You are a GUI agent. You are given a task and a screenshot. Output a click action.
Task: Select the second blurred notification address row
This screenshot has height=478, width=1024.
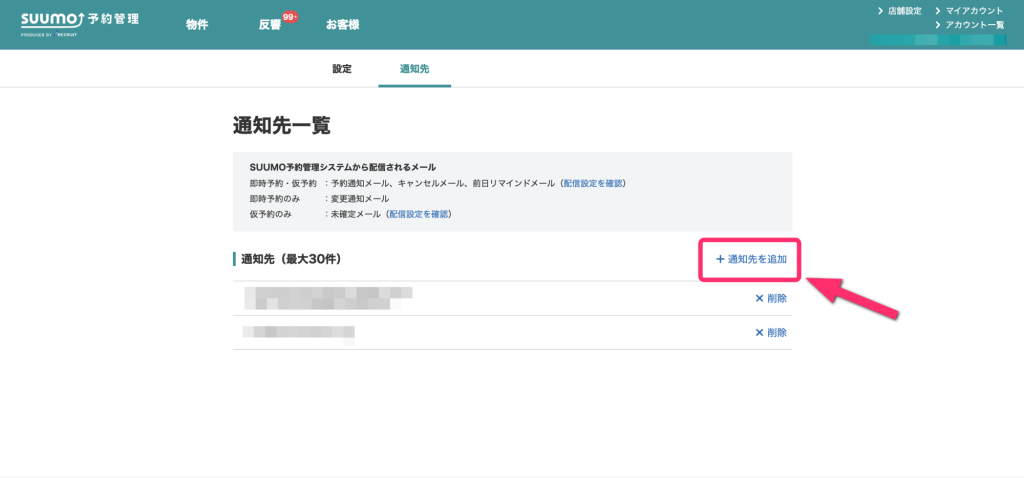[300, 332]
